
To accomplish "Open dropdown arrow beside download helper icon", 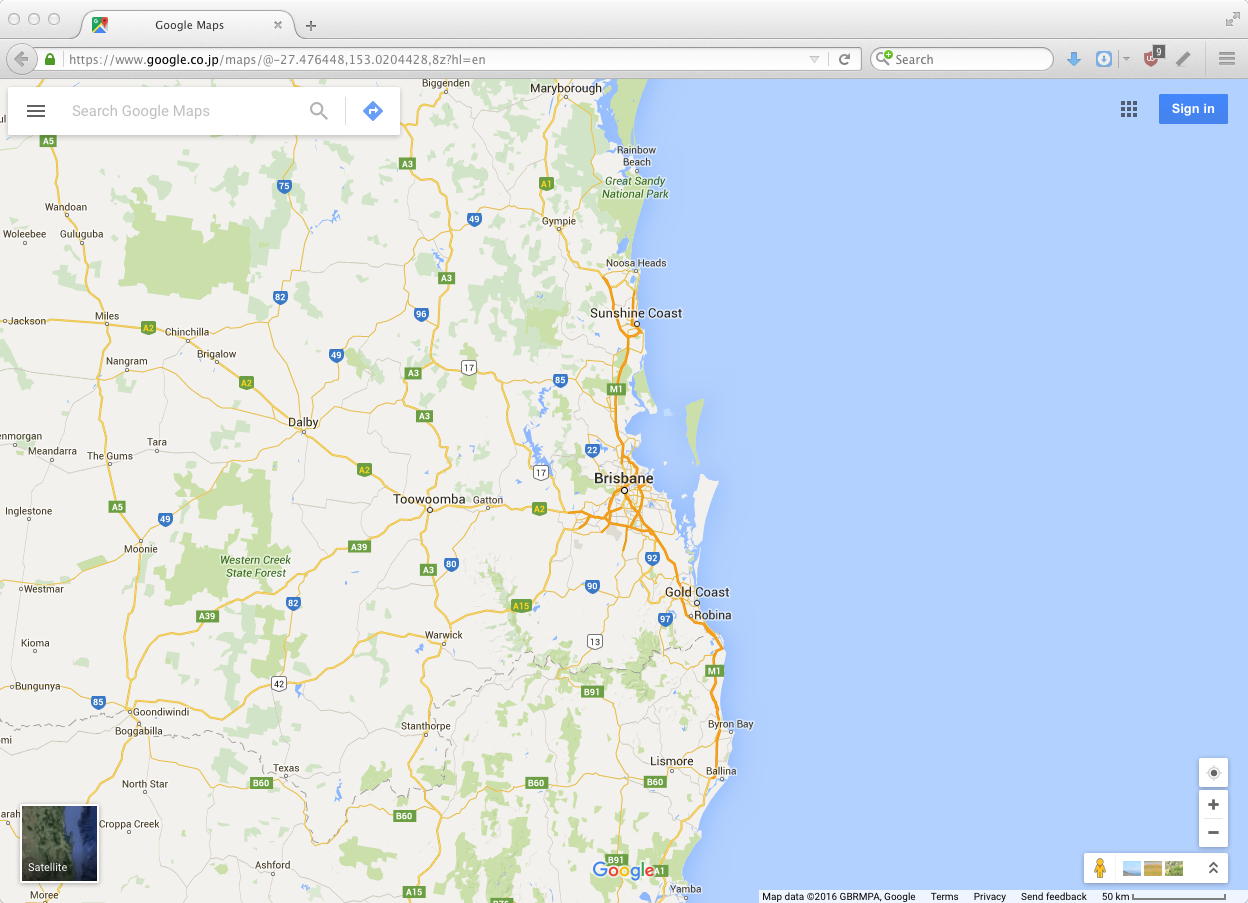I will coord(1126,59).
